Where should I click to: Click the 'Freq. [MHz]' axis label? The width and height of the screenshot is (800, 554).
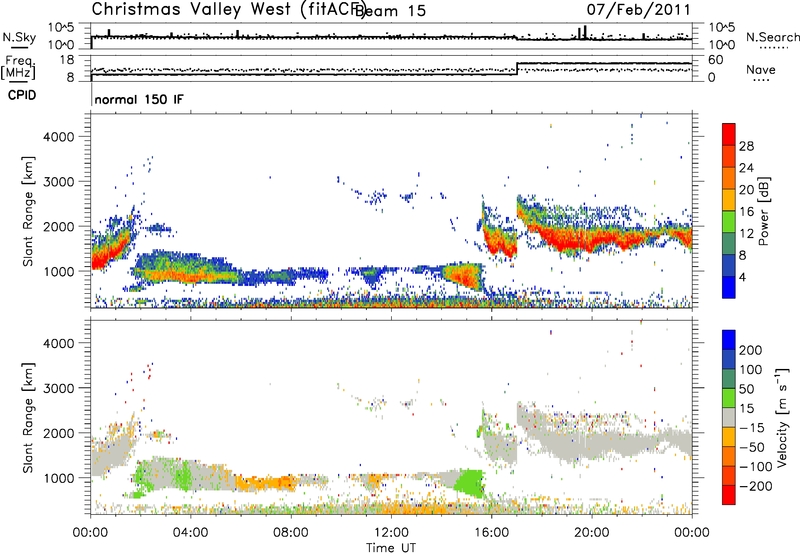coord(19,67)
